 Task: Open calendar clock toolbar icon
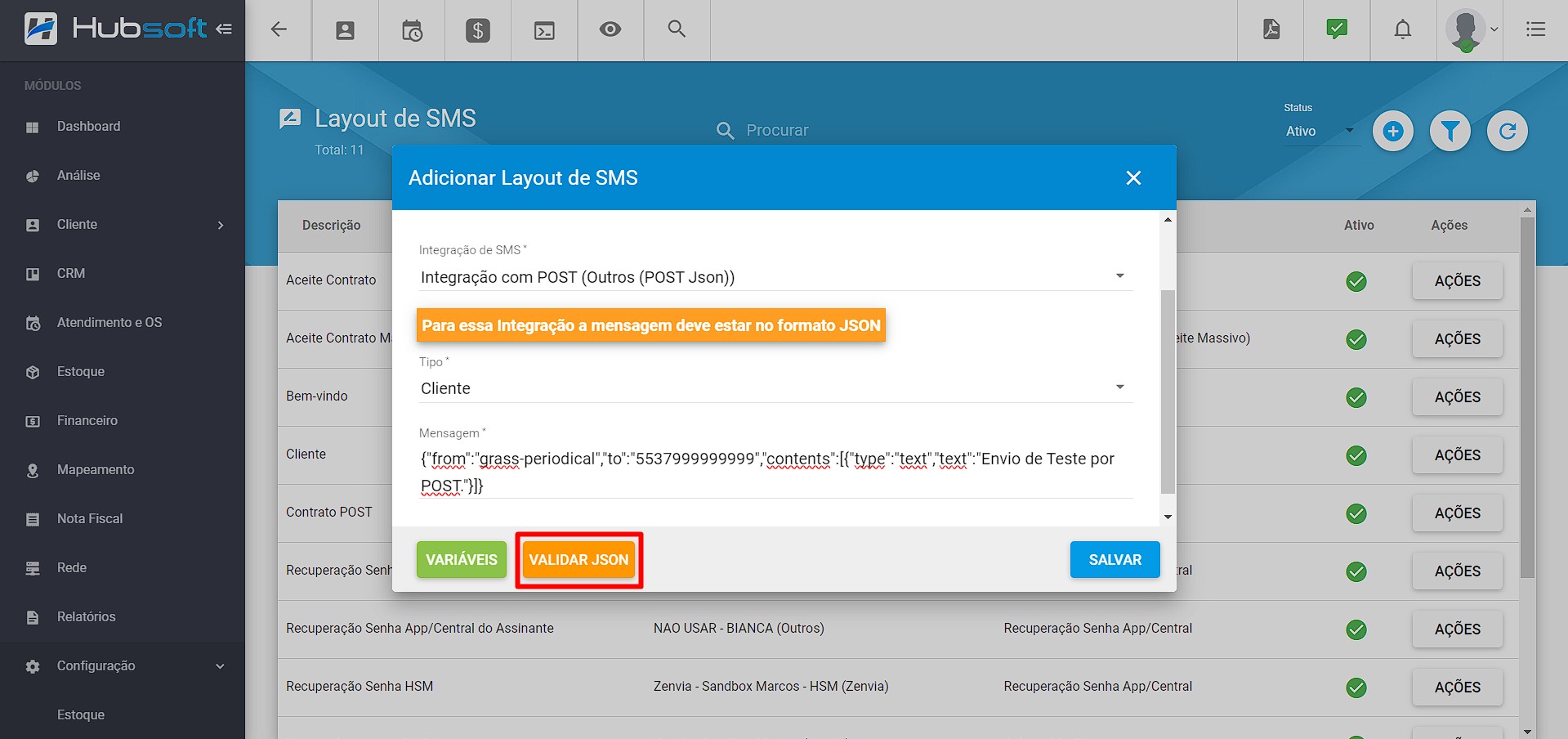(412, 30)
